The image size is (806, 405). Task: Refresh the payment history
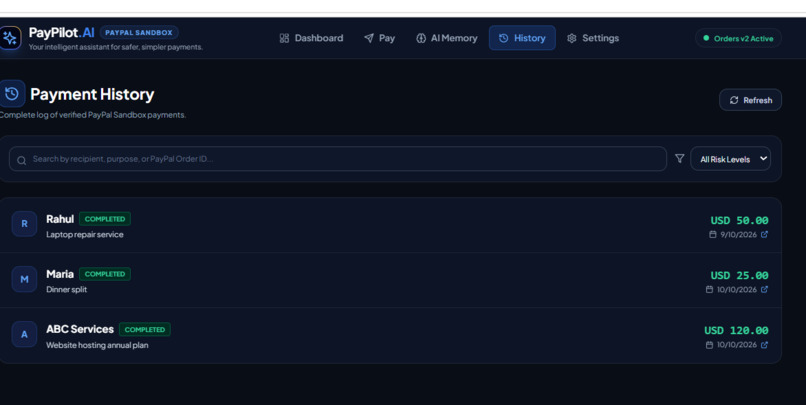click(x=750, y=100)
